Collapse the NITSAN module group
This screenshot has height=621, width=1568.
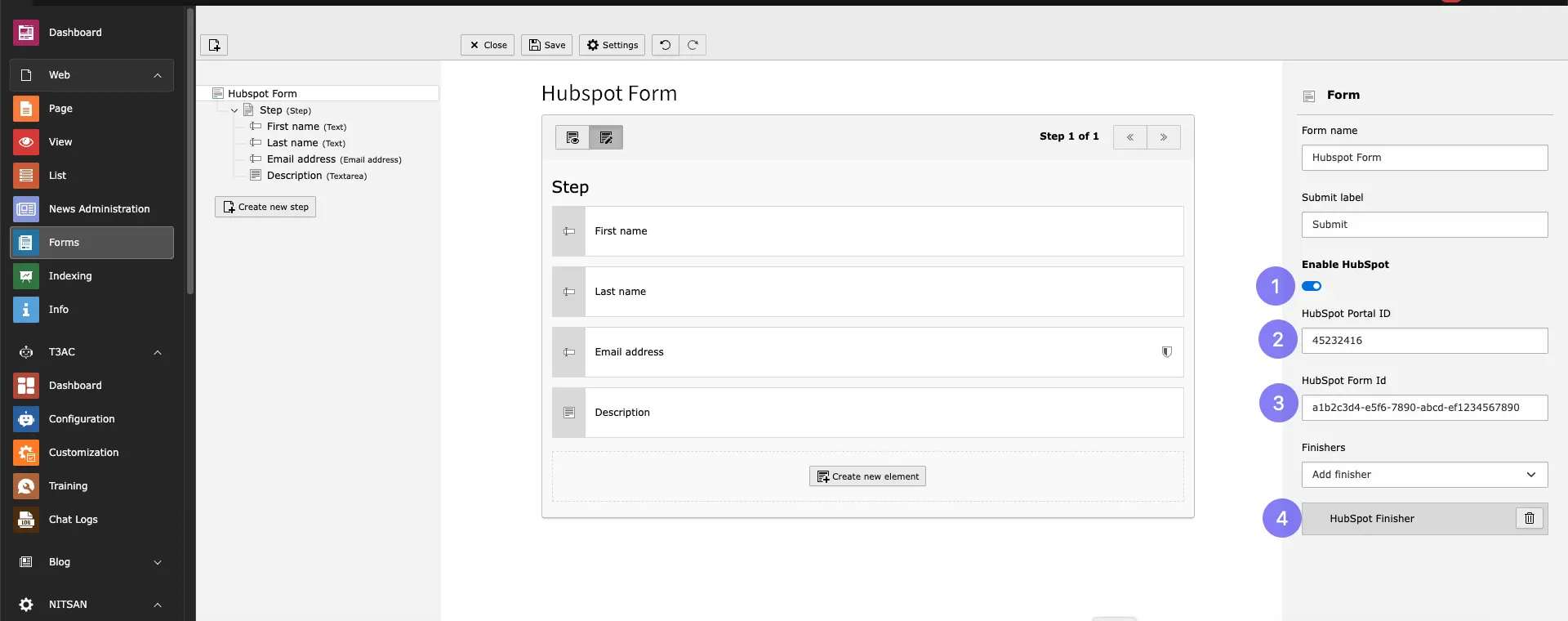point(158,605)
